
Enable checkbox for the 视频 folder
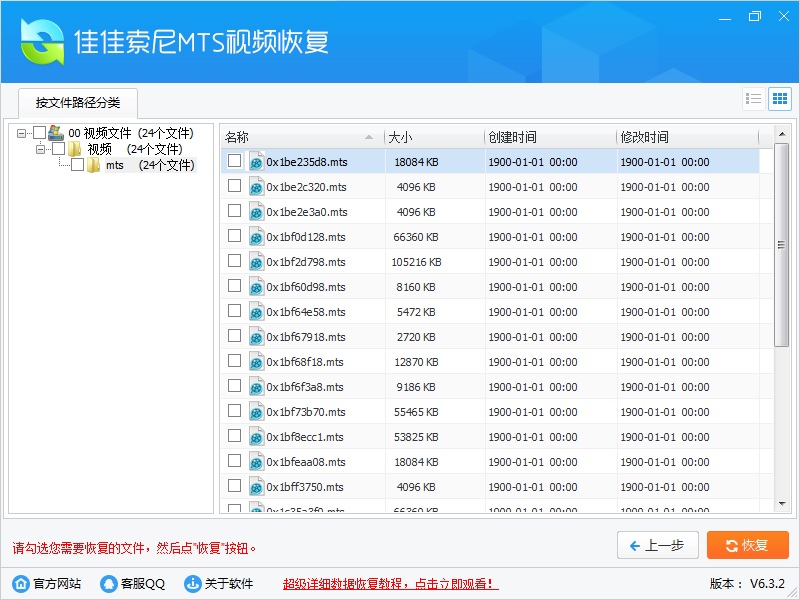coord(58,149)
